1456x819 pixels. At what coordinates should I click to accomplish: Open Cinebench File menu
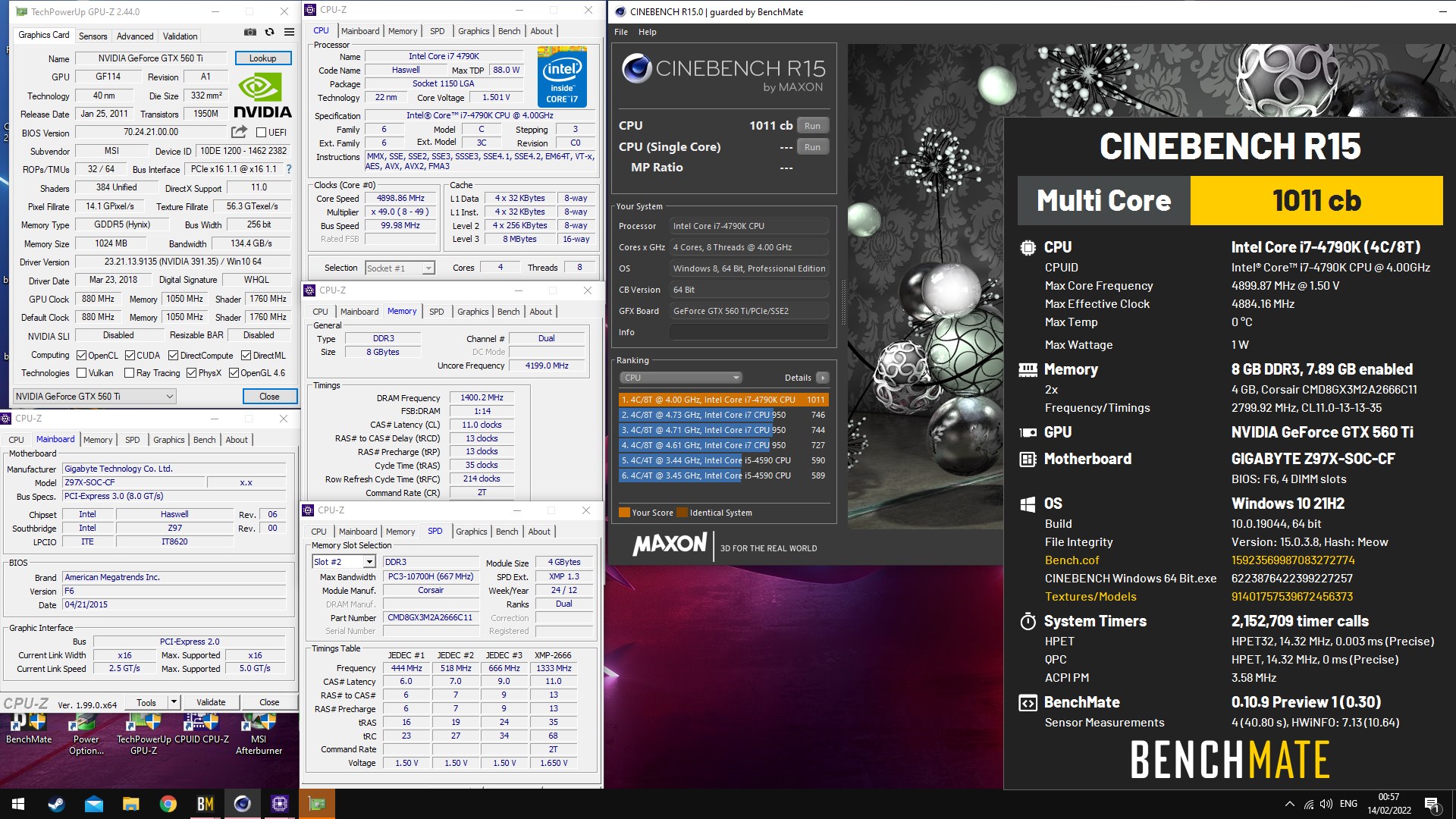tap(621, 32)
